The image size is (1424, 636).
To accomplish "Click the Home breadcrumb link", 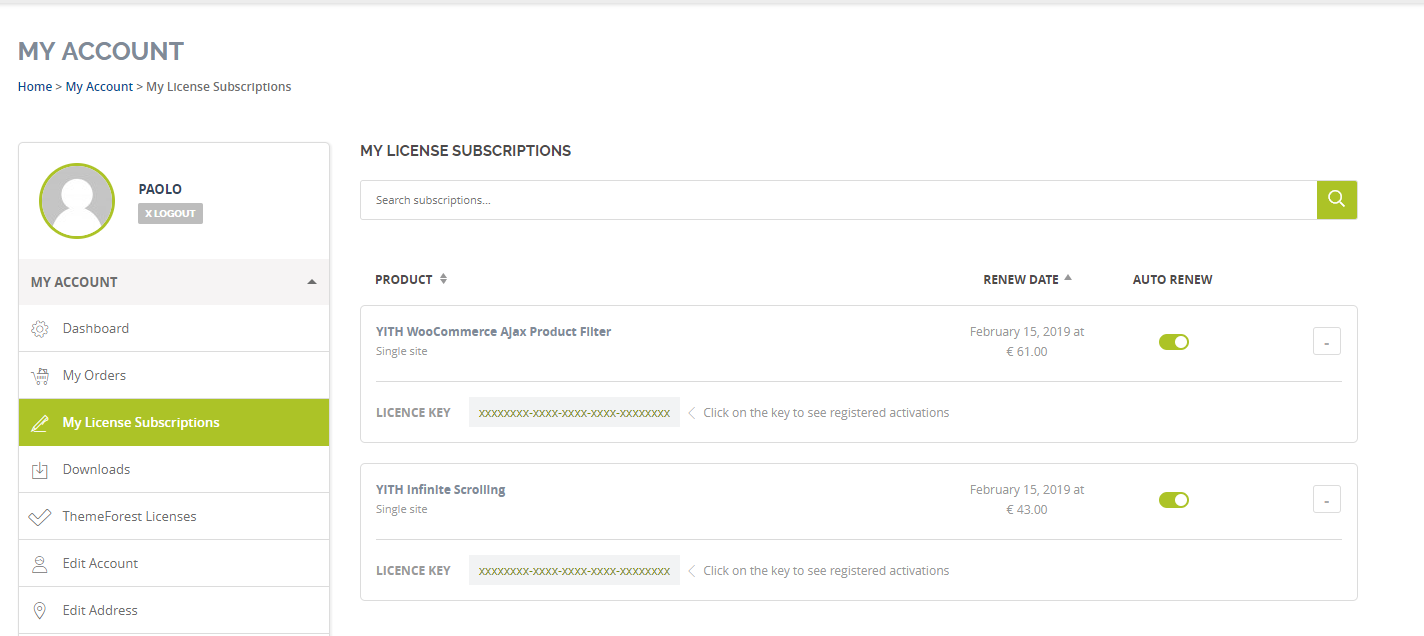I will [x=35, y=87].
